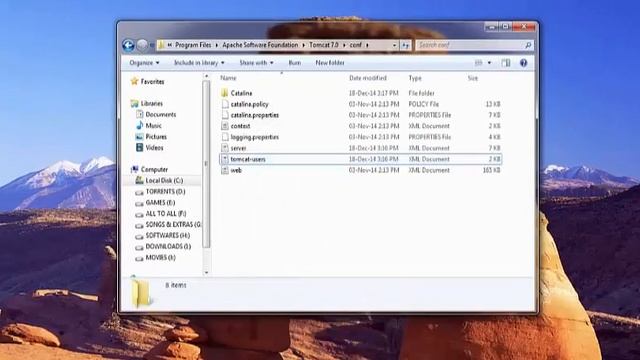The image size is (640, 360).
Task: Click the Burn toolbar button
Action: pyautogui.click(x=294, y=63)
